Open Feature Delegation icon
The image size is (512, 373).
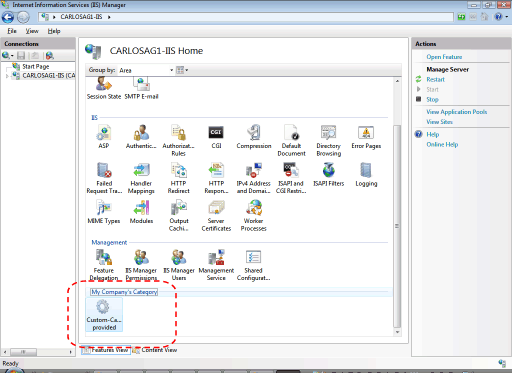pos(104,265)
